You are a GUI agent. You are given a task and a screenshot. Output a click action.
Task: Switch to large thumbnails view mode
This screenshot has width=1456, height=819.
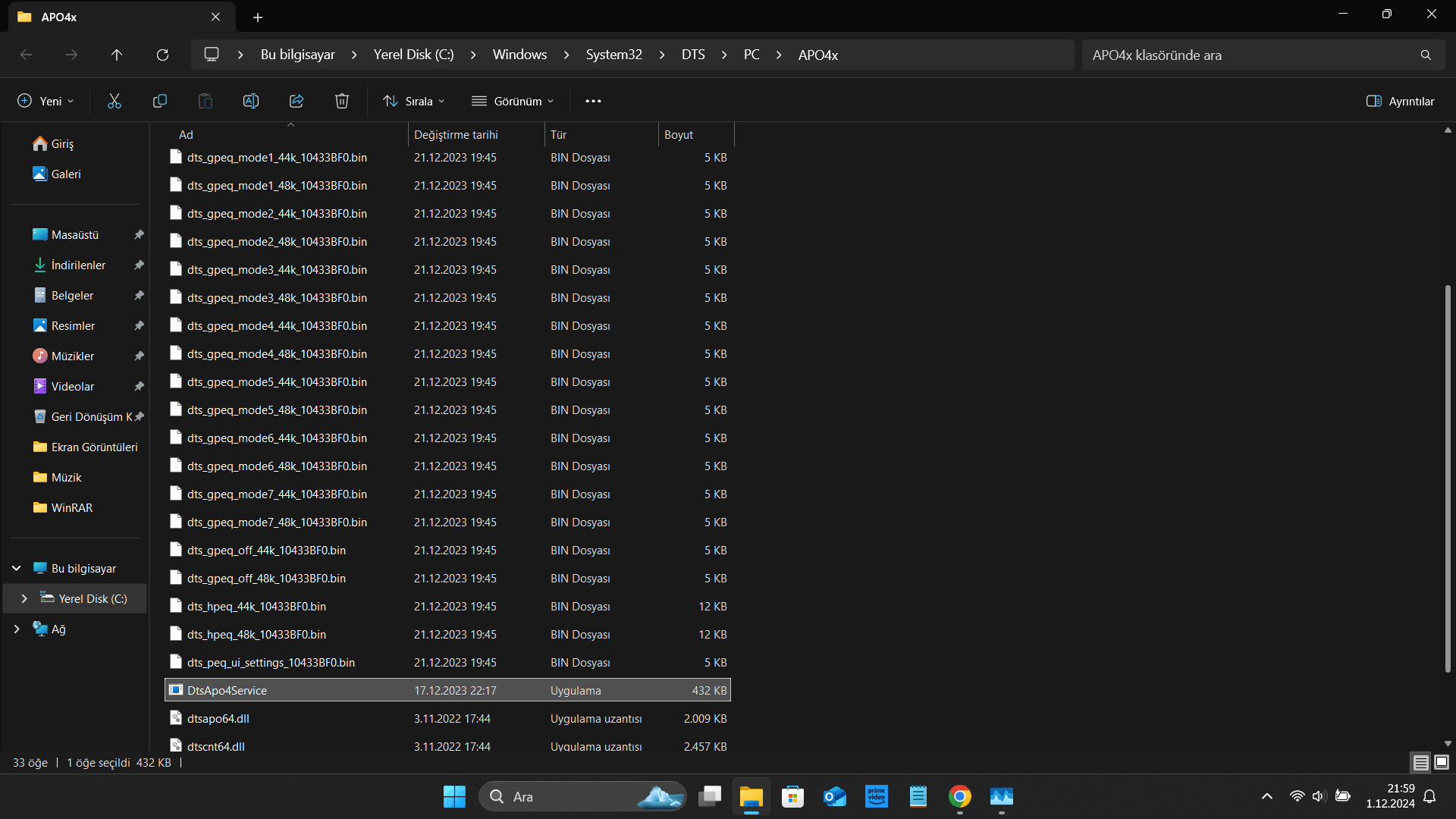1442,762
